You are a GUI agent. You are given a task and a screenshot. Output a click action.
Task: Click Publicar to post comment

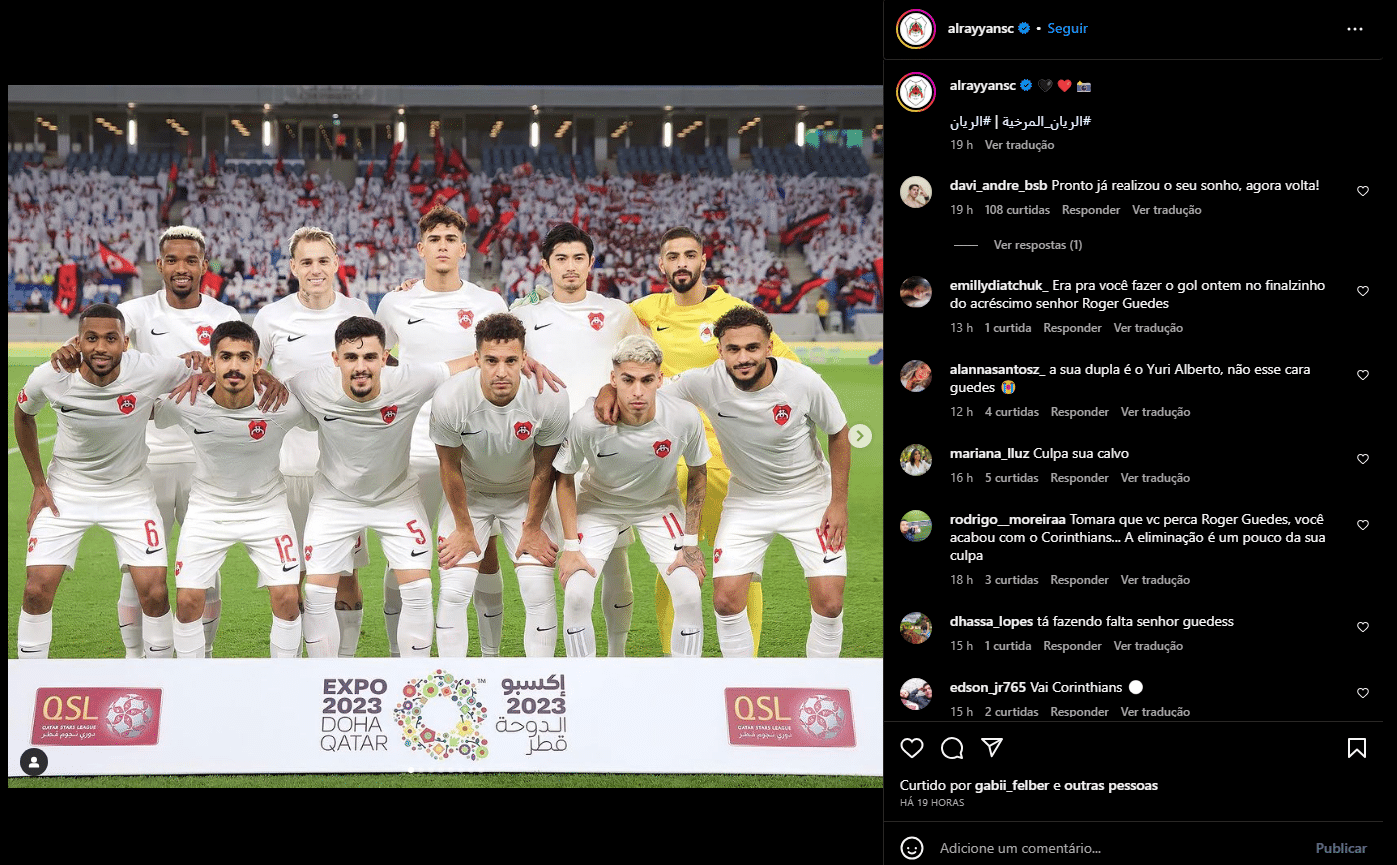pyautogui.click(x=1341, y=848)
